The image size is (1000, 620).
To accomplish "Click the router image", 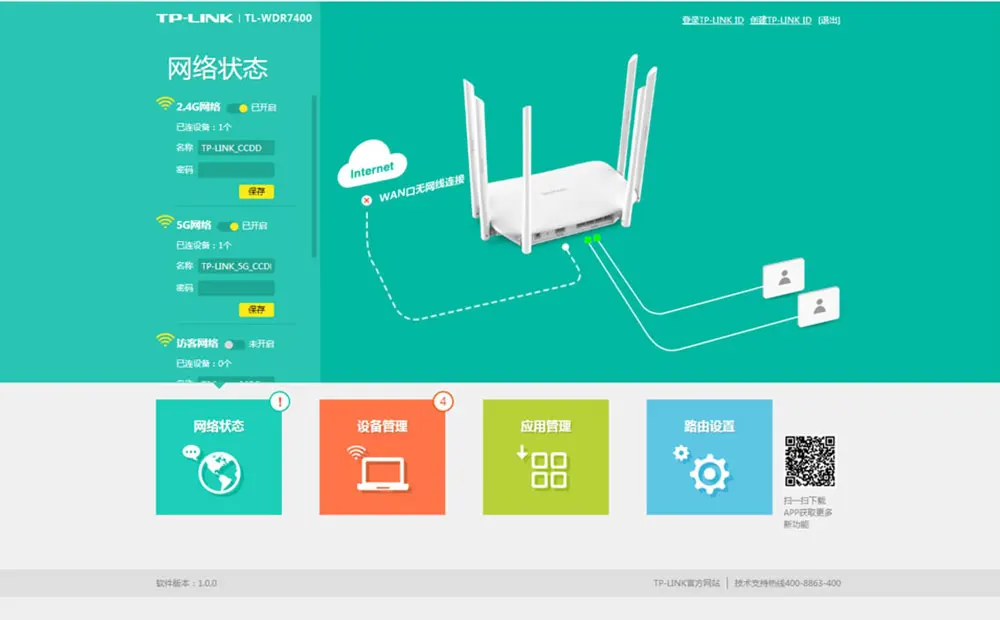I will [560, 155].
